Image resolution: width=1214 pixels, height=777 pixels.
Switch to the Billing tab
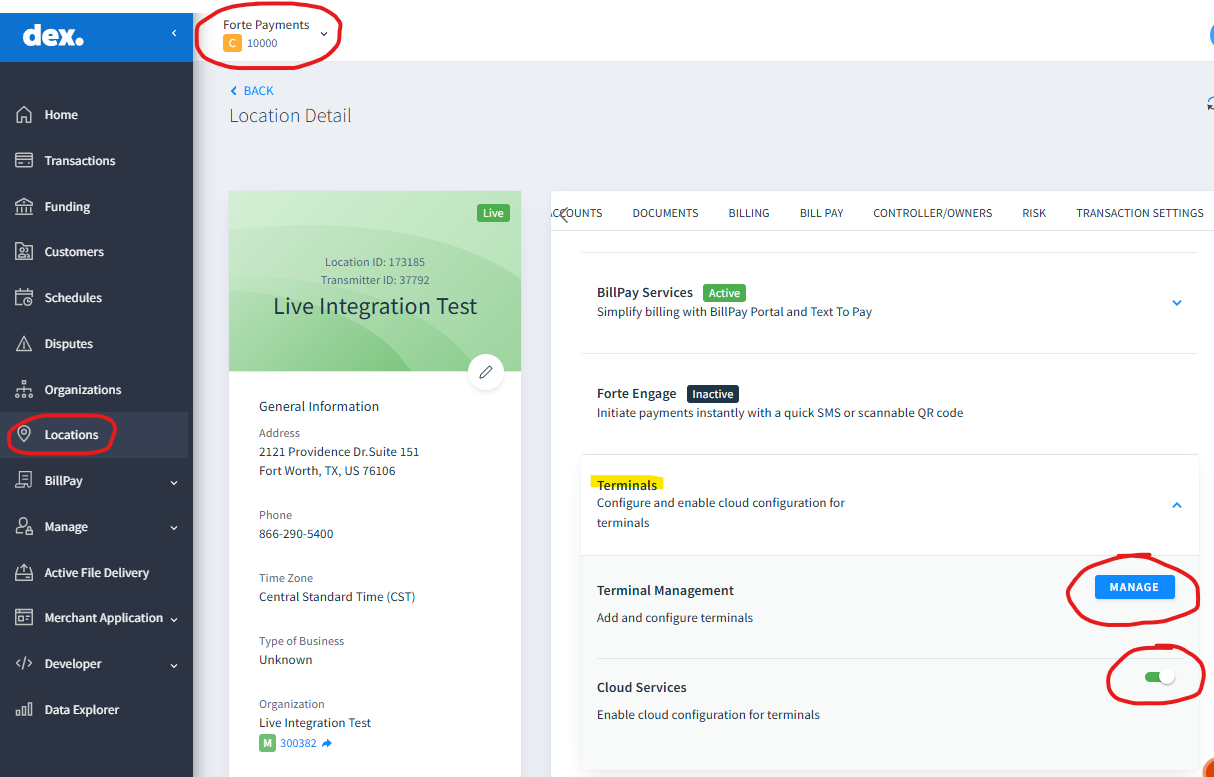(x=749, y=213)
